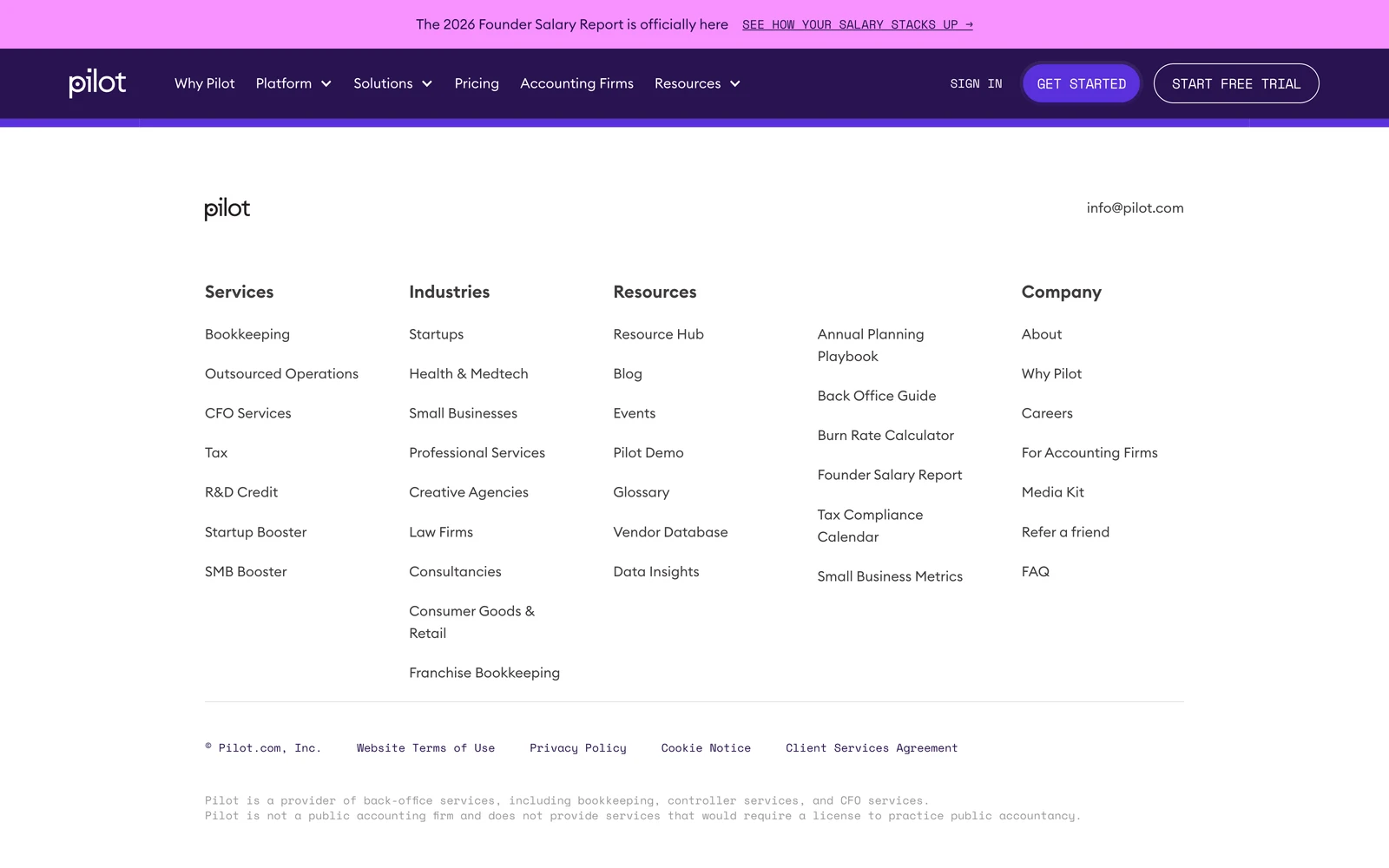Open the Events link
Image resolution: width=1389 pixels, height=868 pixels.
pyautogui.click(x=635, y=413)
